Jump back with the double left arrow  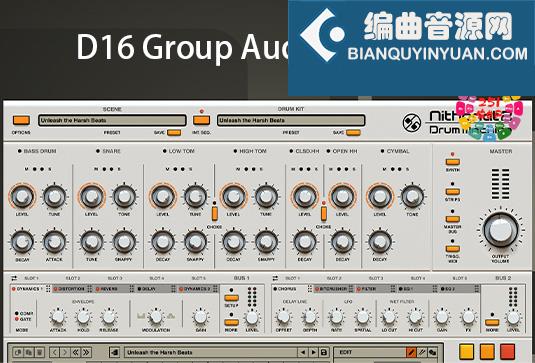(x=76, y=352)
